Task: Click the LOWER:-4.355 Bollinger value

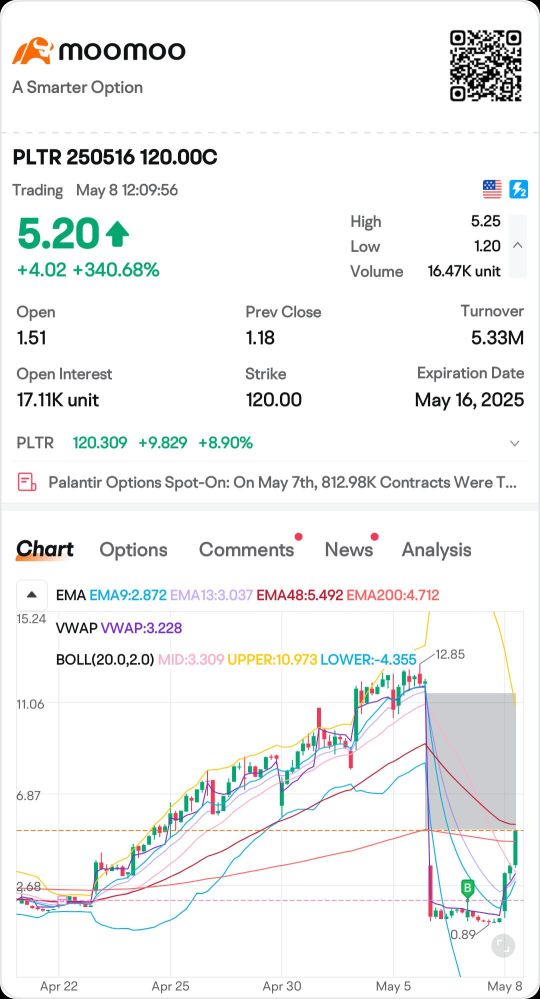Action: coord(369,659)
